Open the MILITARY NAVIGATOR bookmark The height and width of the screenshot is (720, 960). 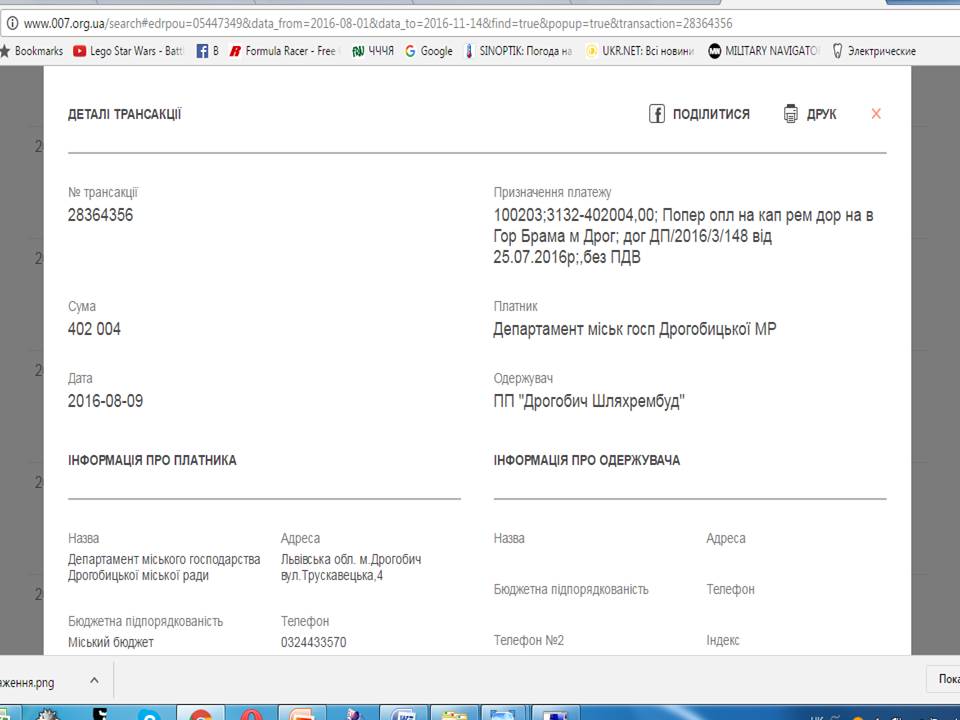tap(763, 51)
